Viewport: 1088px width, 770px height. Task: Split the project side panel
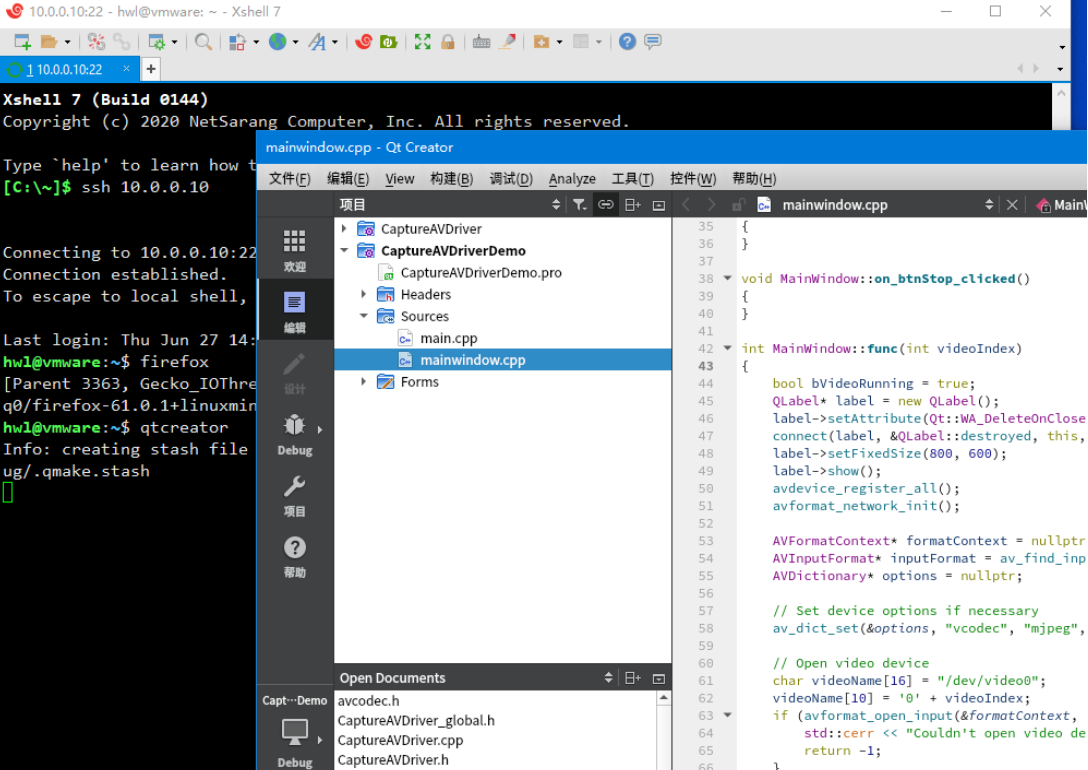click(x=633, y=205)
